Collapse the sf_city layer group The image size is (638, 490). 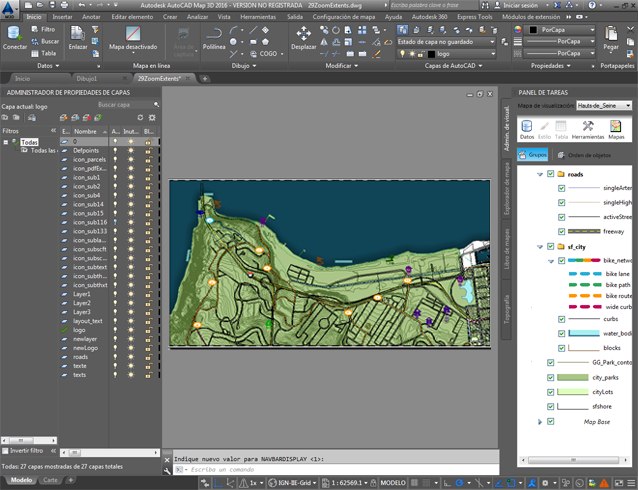pos(540,246)
